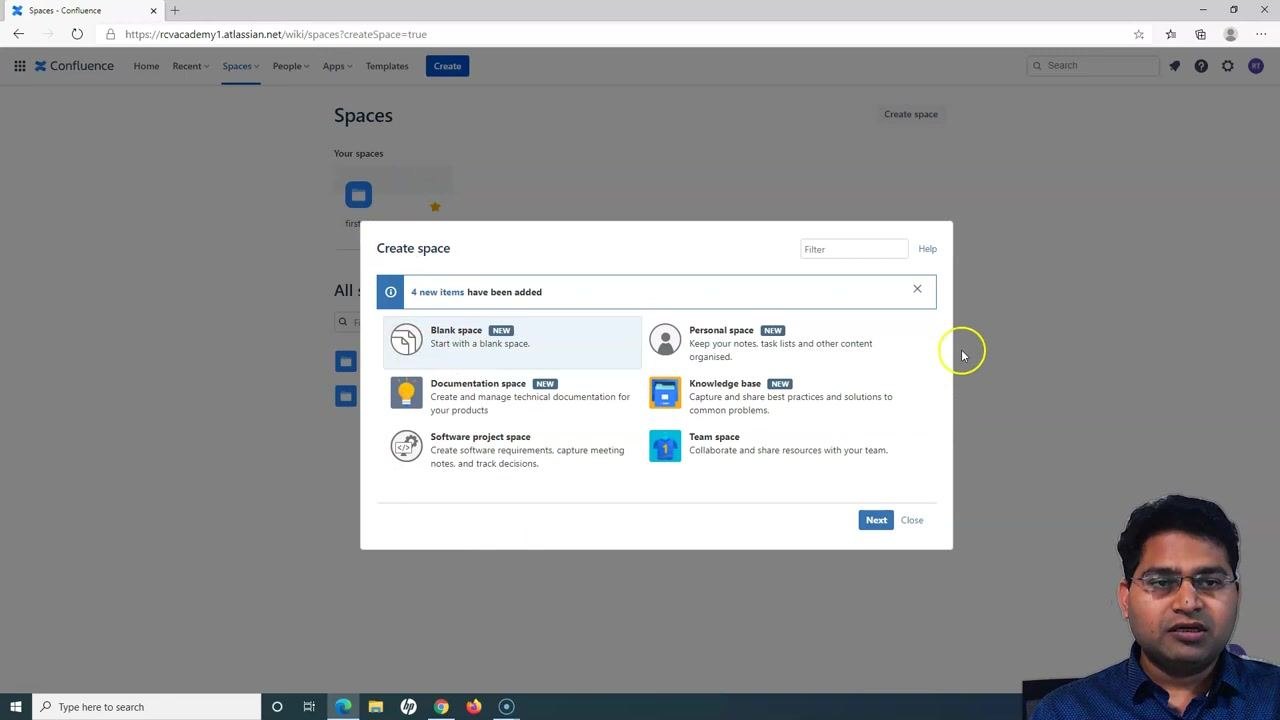Open Confluence settings gear
Image resolution: width=1280 pixels, height=720 pixels.
(1228, 66)
